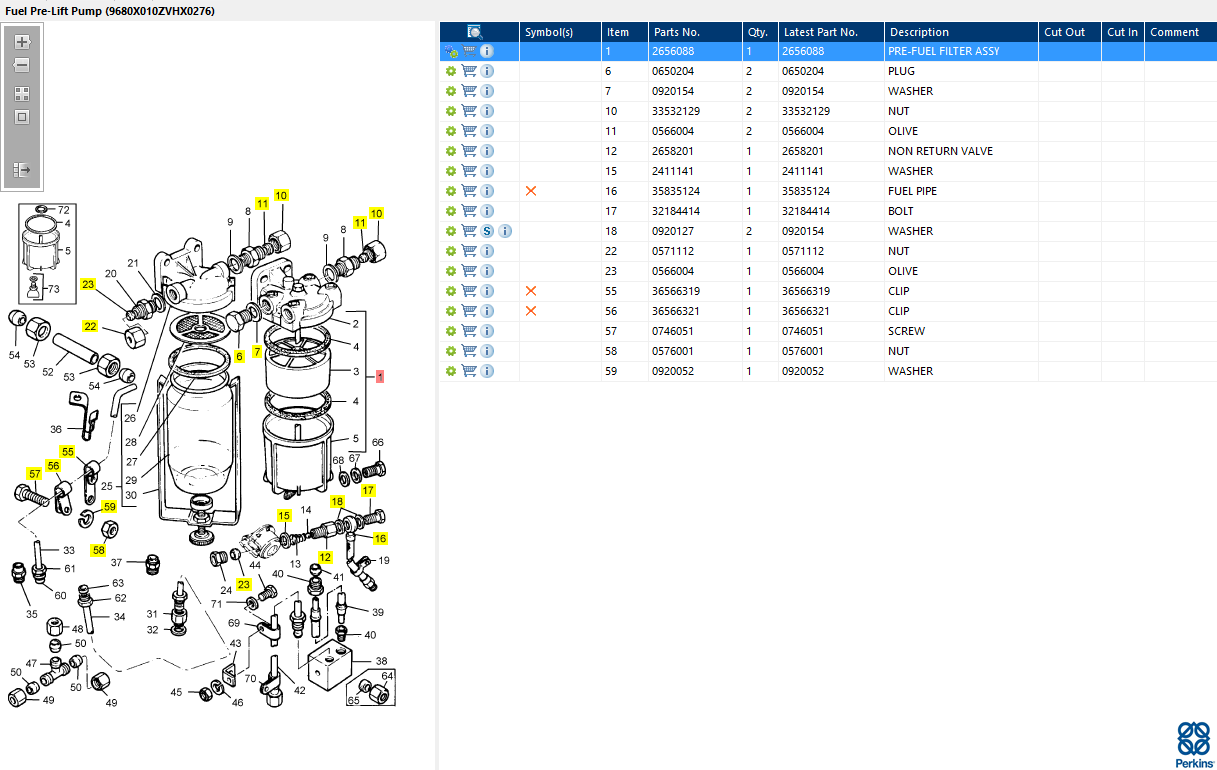1217x770 pixels.
Task: Add the NON RETURN VALVE to cart
Action: [x=469, y=151]
